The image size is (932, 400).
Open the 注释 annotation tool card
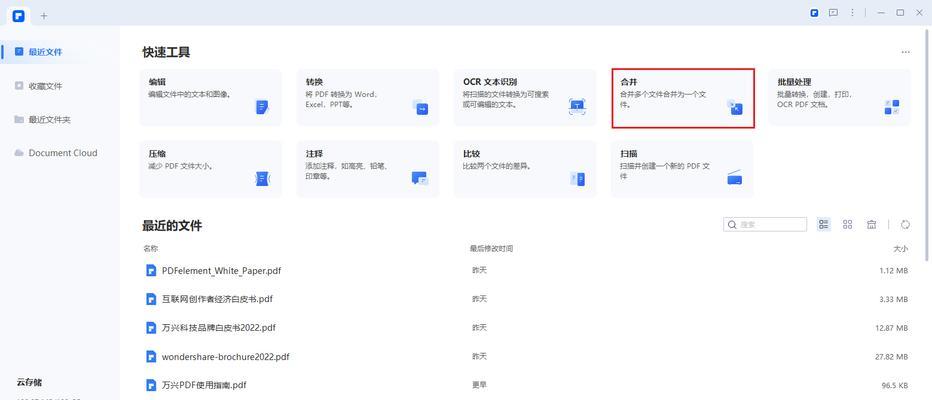pos(368,169)
